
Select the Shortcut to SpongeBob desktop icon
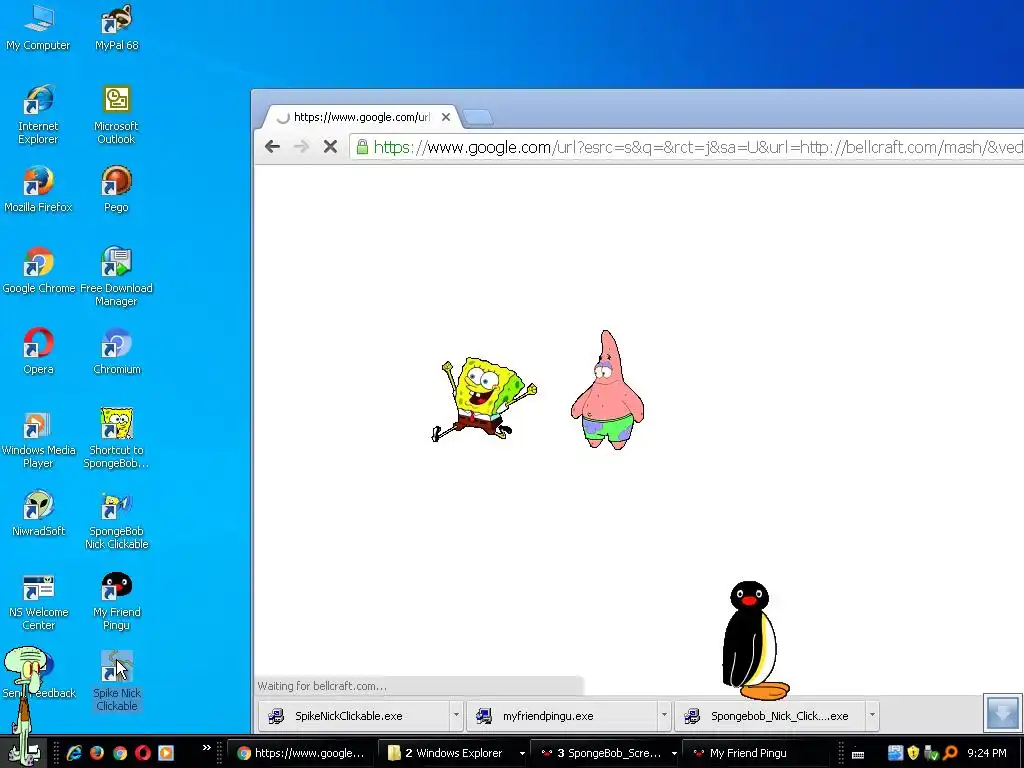(x=116, y=438)
